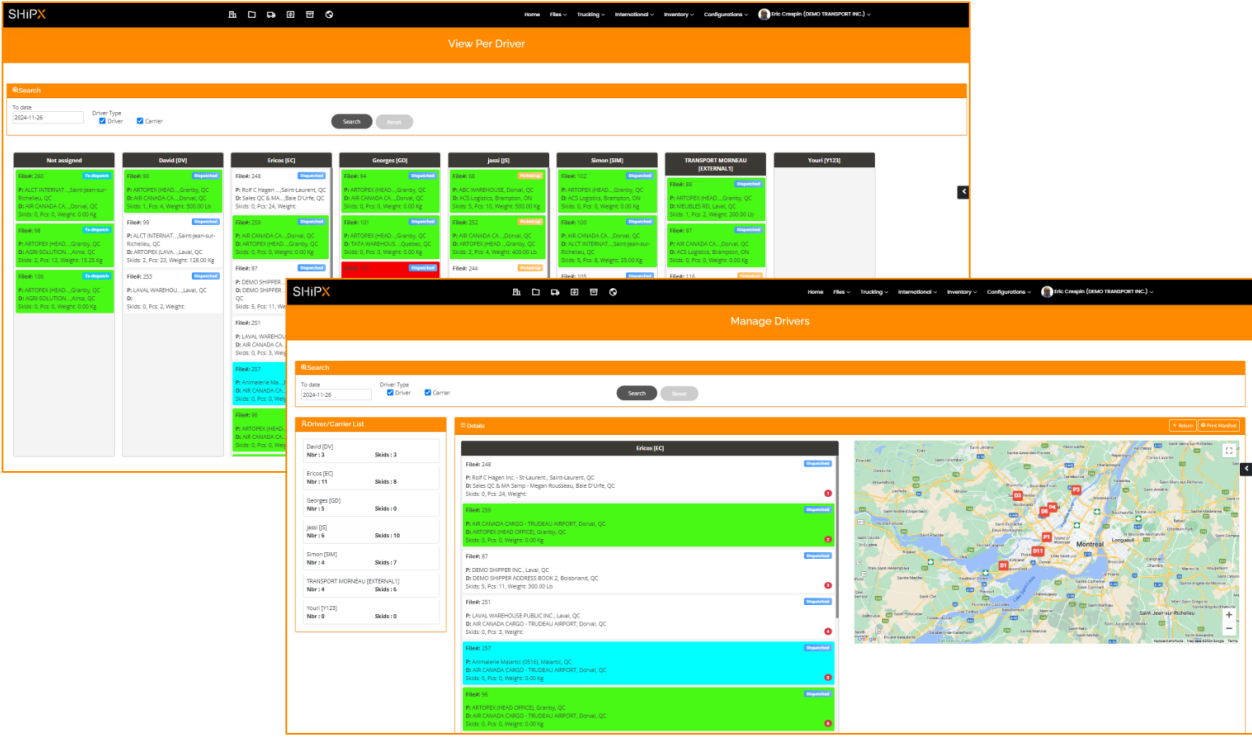This screenshot has width=1252, height=738.
Task: Click To date field in View Per Driver
Action: [48, 117]
